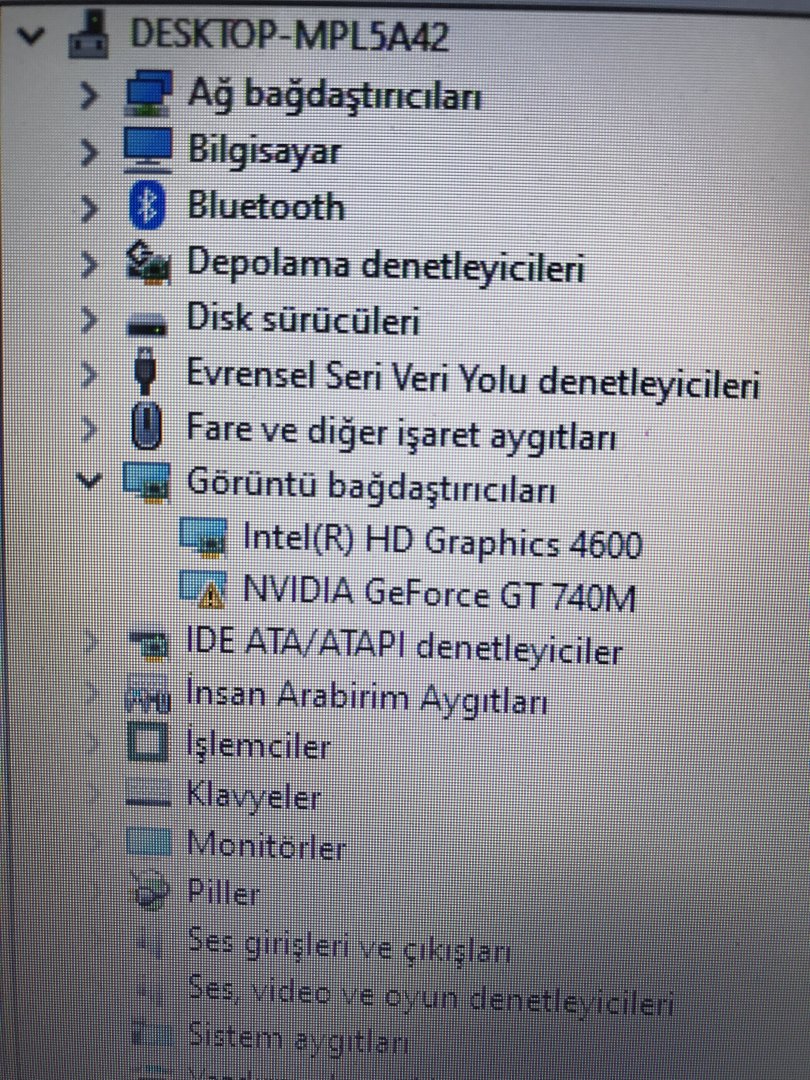Image resolution: width=810 pixels, height=1080 pixels.
Task: Click the storage controllers icon
Action: tap(147, 262)
